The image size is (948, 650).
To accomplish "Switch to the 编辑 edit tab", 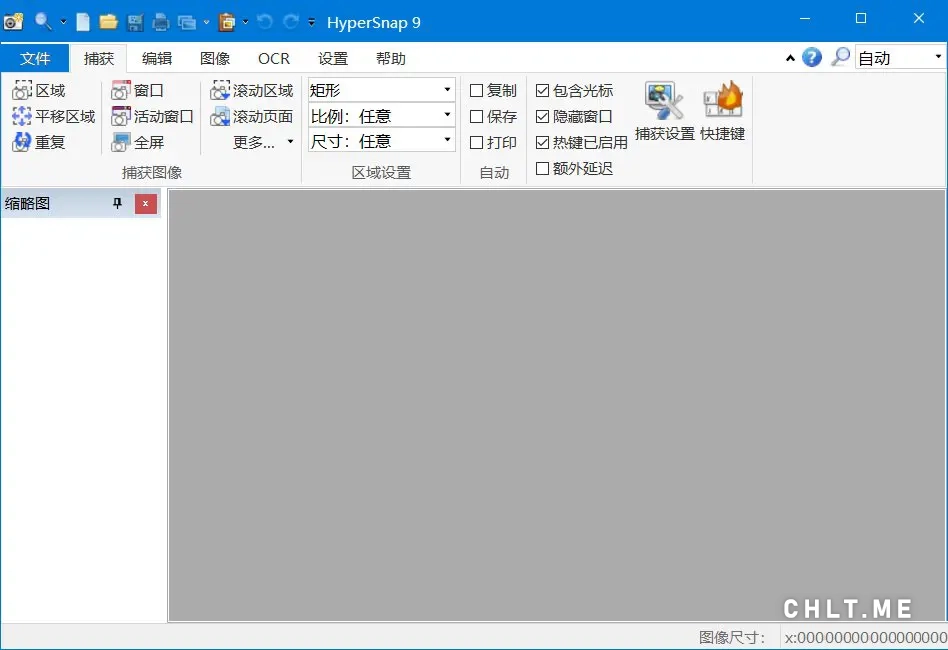I will [x=157, y=58].
